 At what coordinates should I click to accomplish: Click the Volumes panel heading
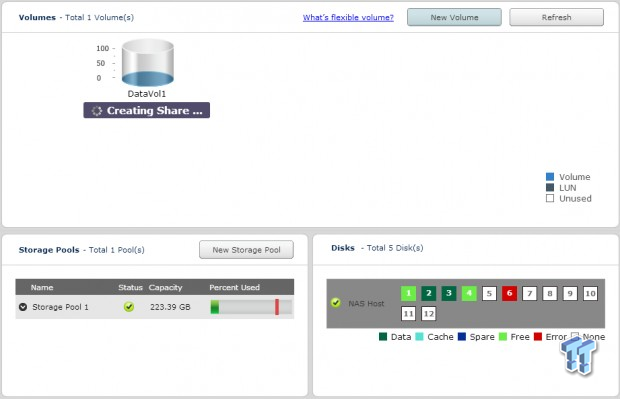click(x=37, y=17)
